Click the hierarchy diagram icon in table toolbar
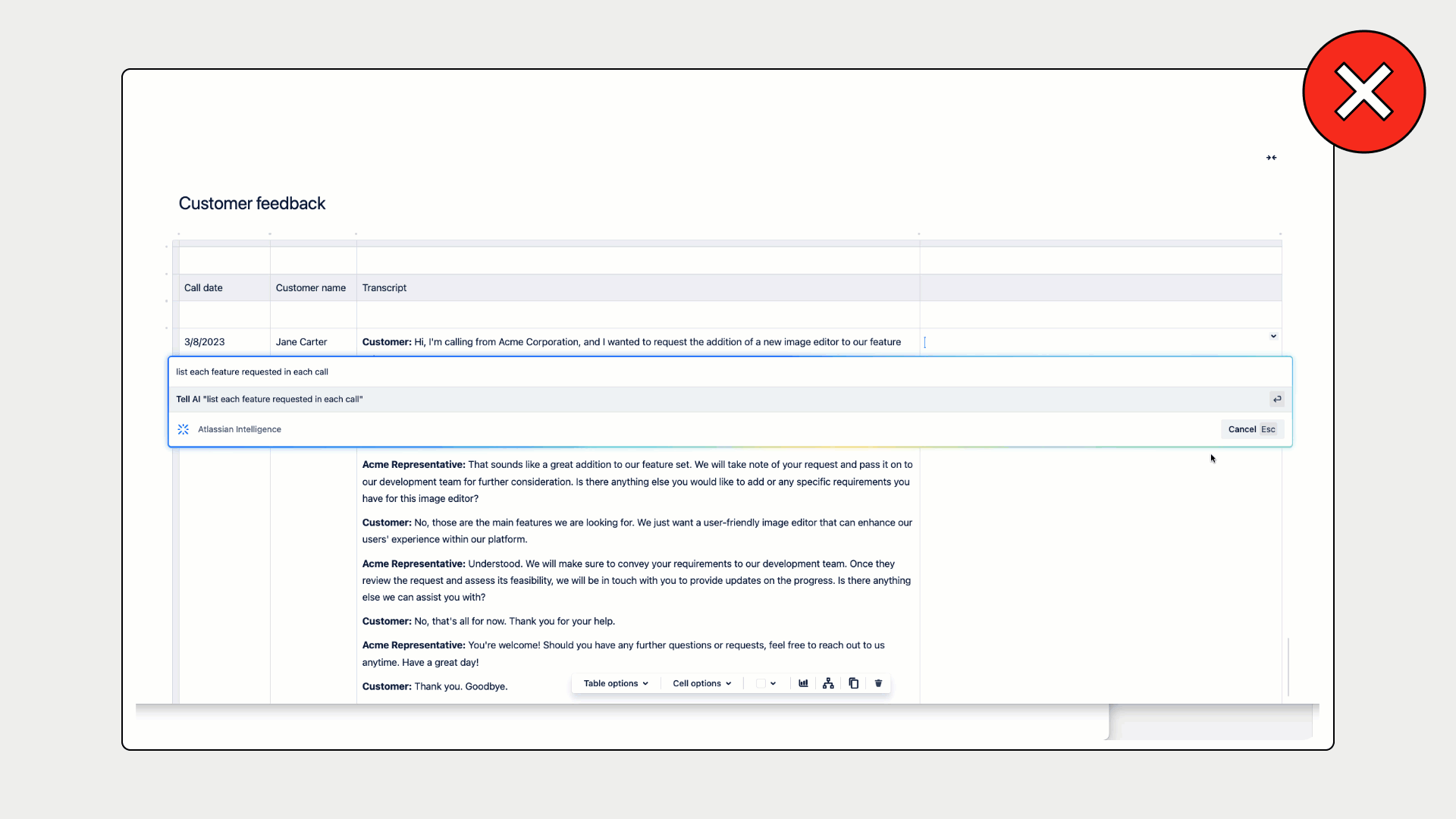 coord(828,683)
